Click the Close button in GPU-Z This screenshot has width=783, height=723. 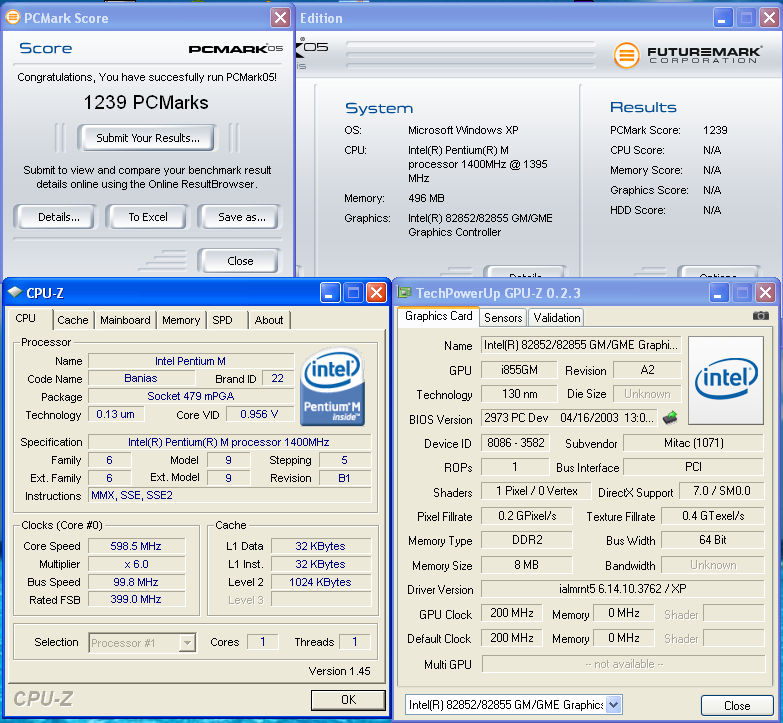click(737, 706)
